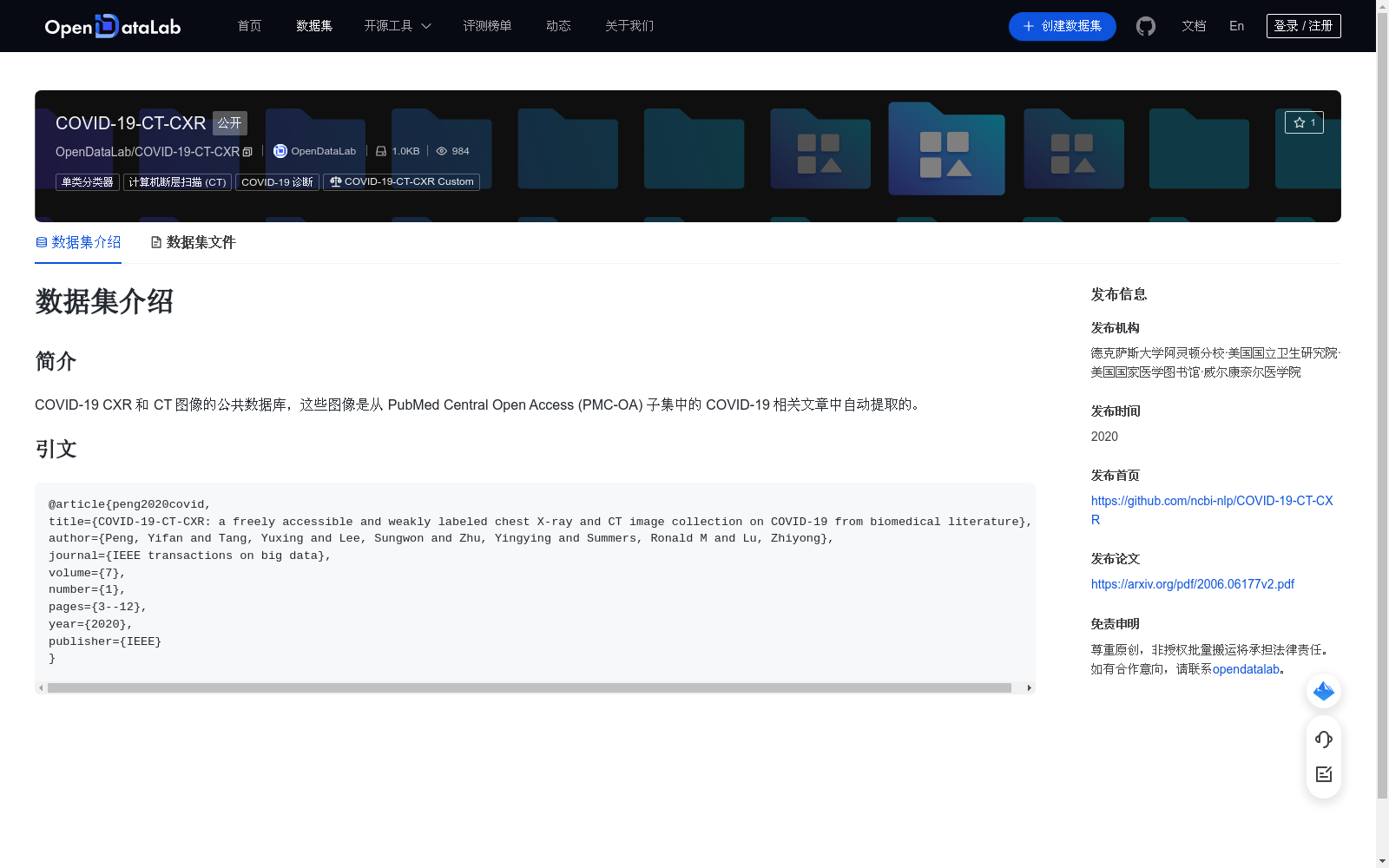Click the 'publisher={IEEE}' citation line
1389x868 pixels.
tap(105, 641)
